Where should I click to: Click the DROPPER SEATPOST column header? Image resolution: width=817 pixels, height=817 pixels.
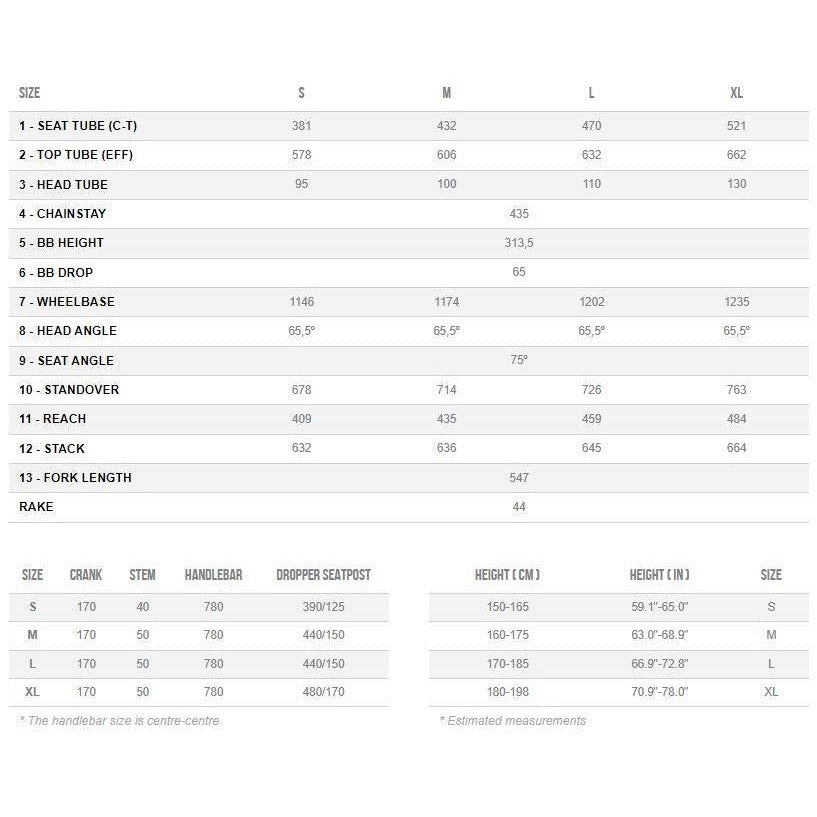[x=323, y=575]
